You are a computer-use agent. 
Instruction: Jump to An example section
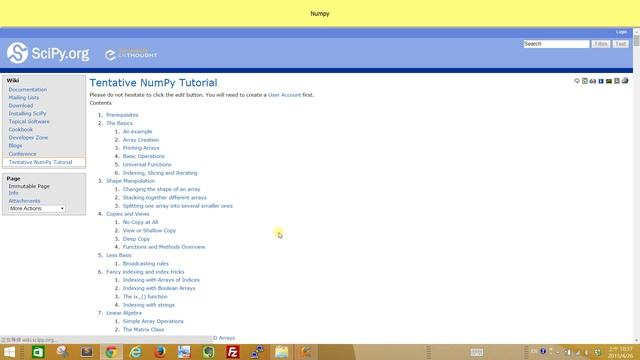point(137,131)
